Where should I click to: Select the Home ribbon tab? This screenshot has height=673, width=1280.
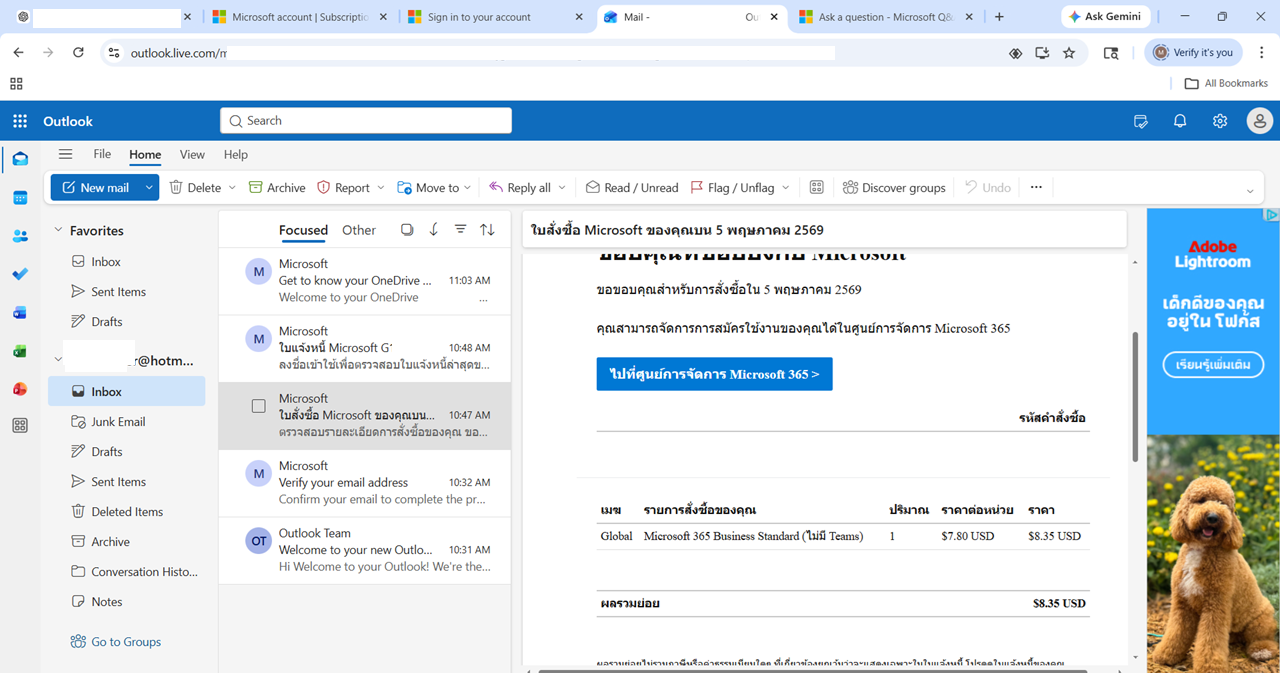(145, 154)
